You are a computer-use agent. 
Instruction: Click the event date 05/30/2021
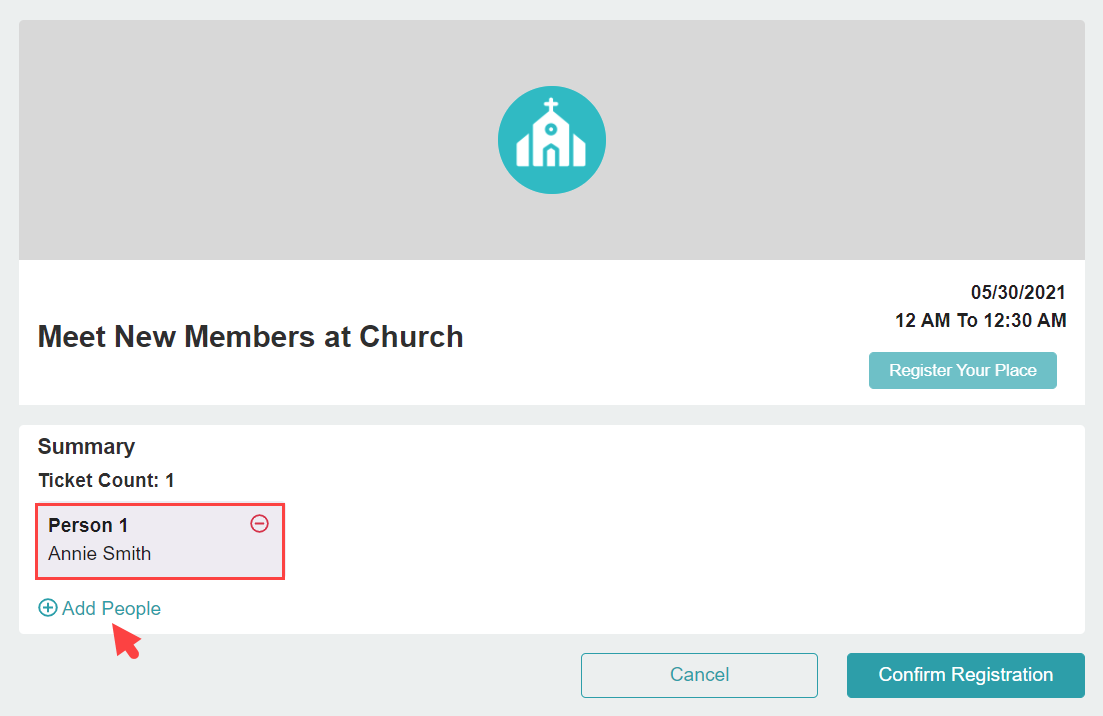(1018, 292)
